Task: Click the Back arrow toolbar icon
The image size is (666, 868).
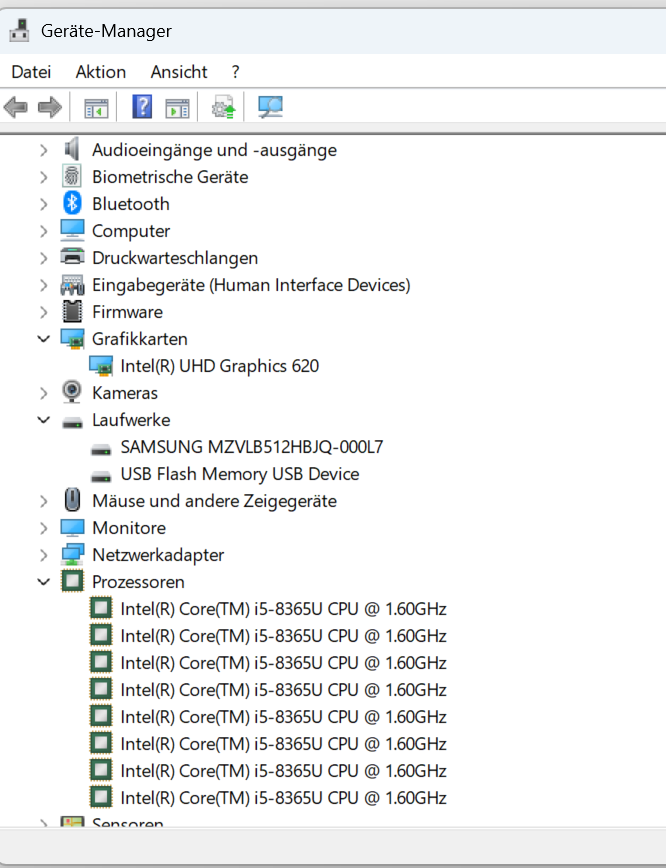Action: [x=16, y=107]
